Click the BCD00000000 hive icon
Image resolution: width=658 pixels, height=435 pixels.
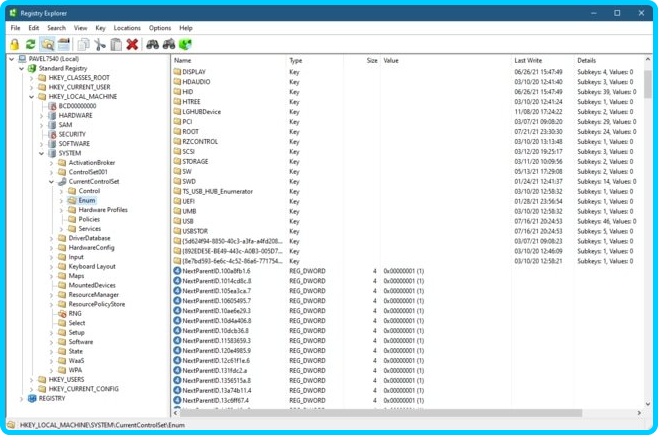coord(52,106)
